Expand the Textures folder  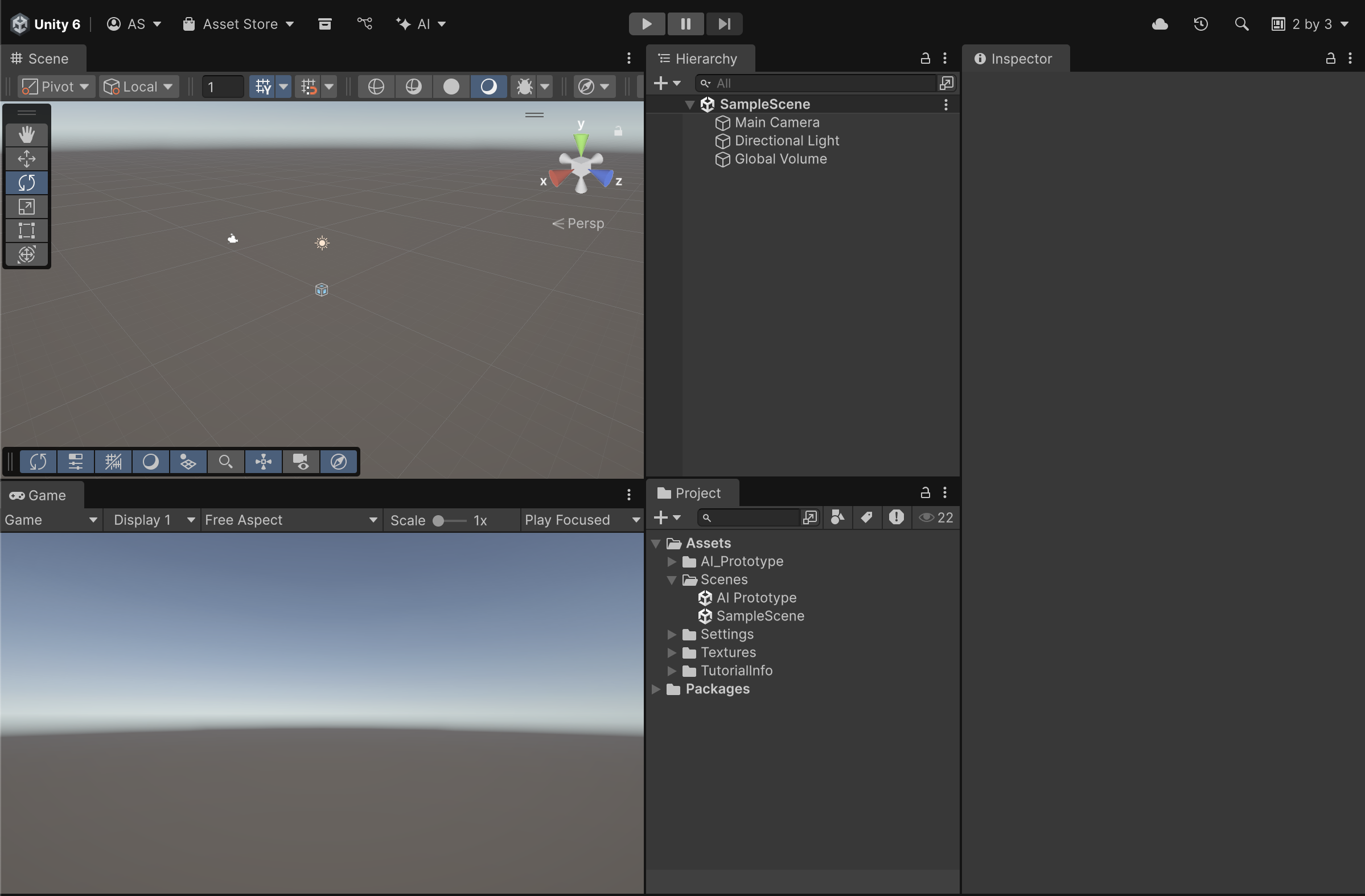coord(672,653)
